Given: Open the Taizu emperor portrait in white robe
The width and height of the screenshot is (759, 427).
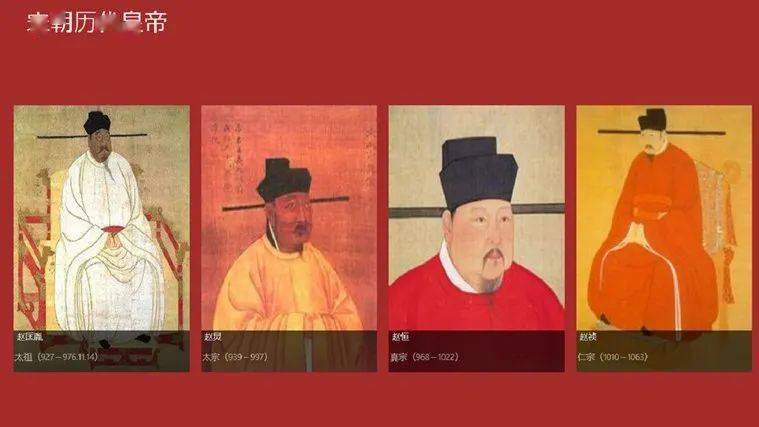Looking at the screenshot, I should (102, 238).
